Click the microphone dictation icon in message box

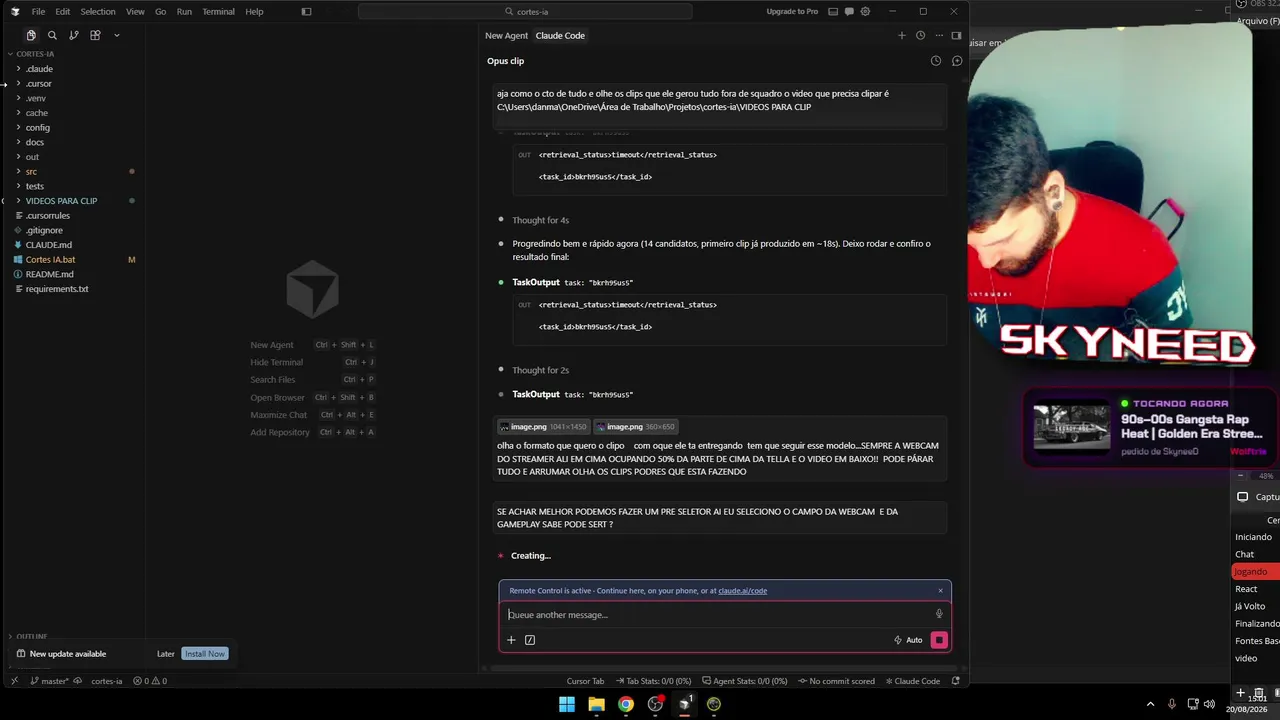939,614
